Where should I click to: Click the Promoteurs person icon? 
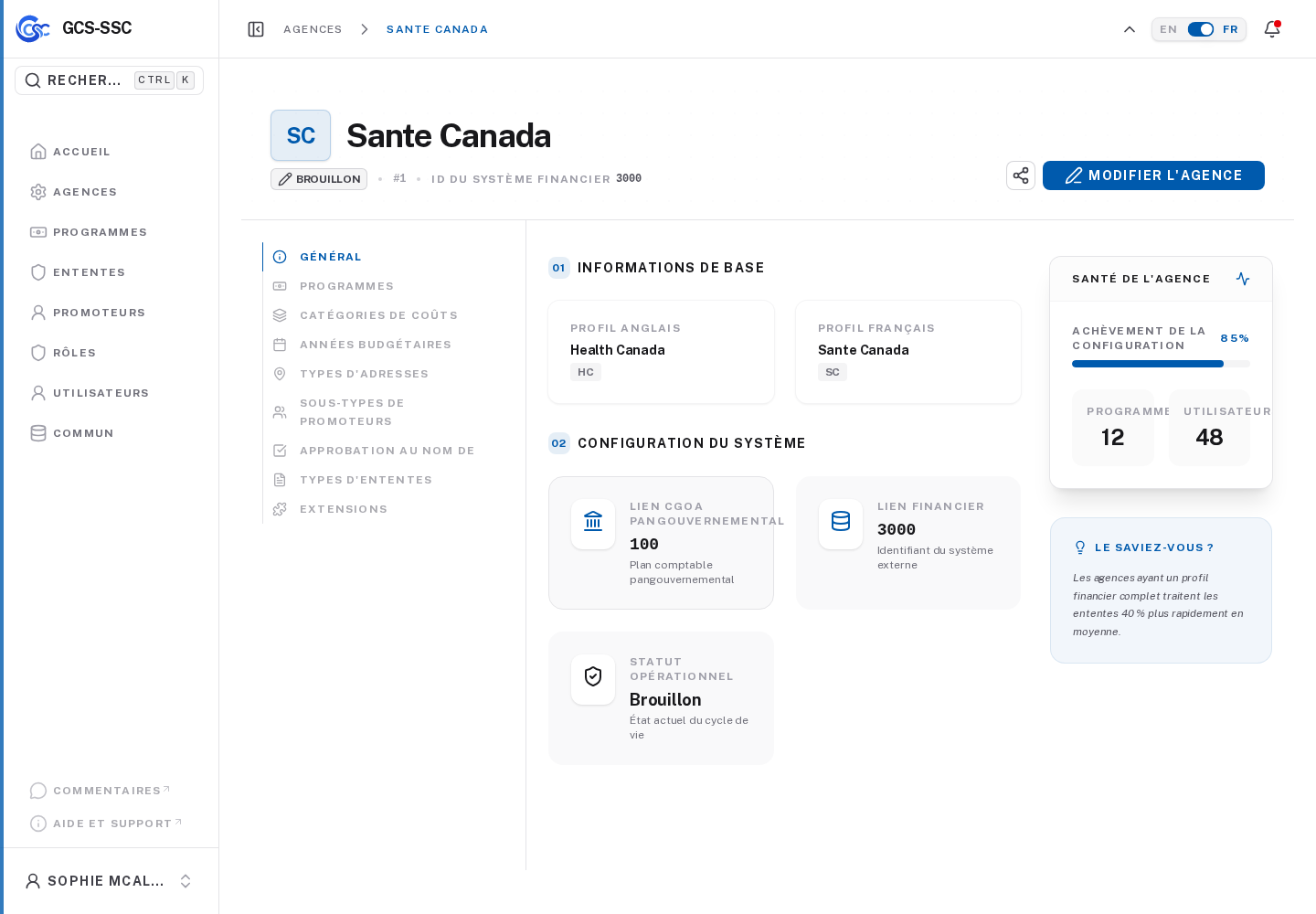38,313
